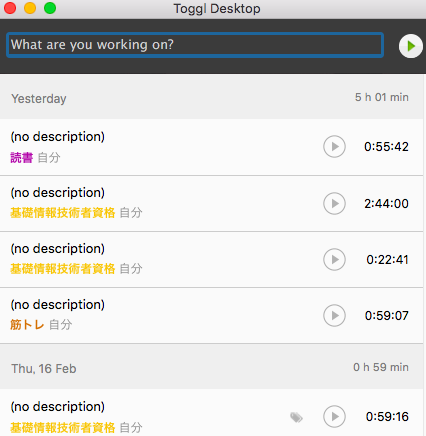Click tag icon on 0:59:16 entry
426x436 pixels.
point(296,417)
